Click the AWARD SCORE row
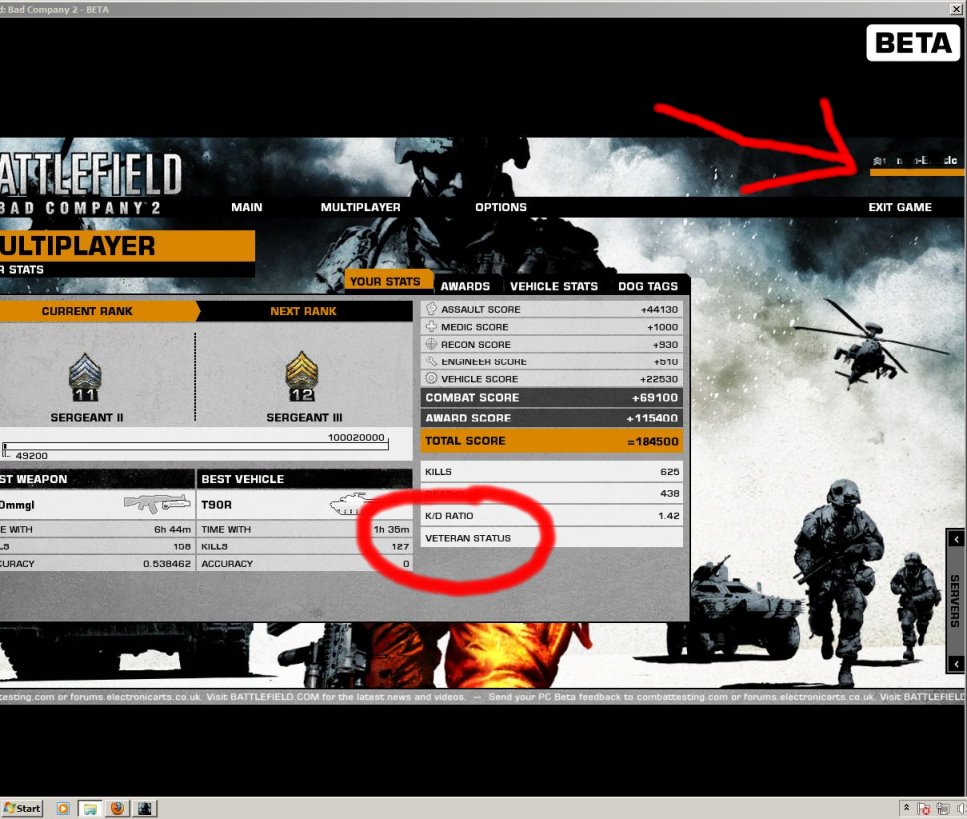 tap(552, 418)
